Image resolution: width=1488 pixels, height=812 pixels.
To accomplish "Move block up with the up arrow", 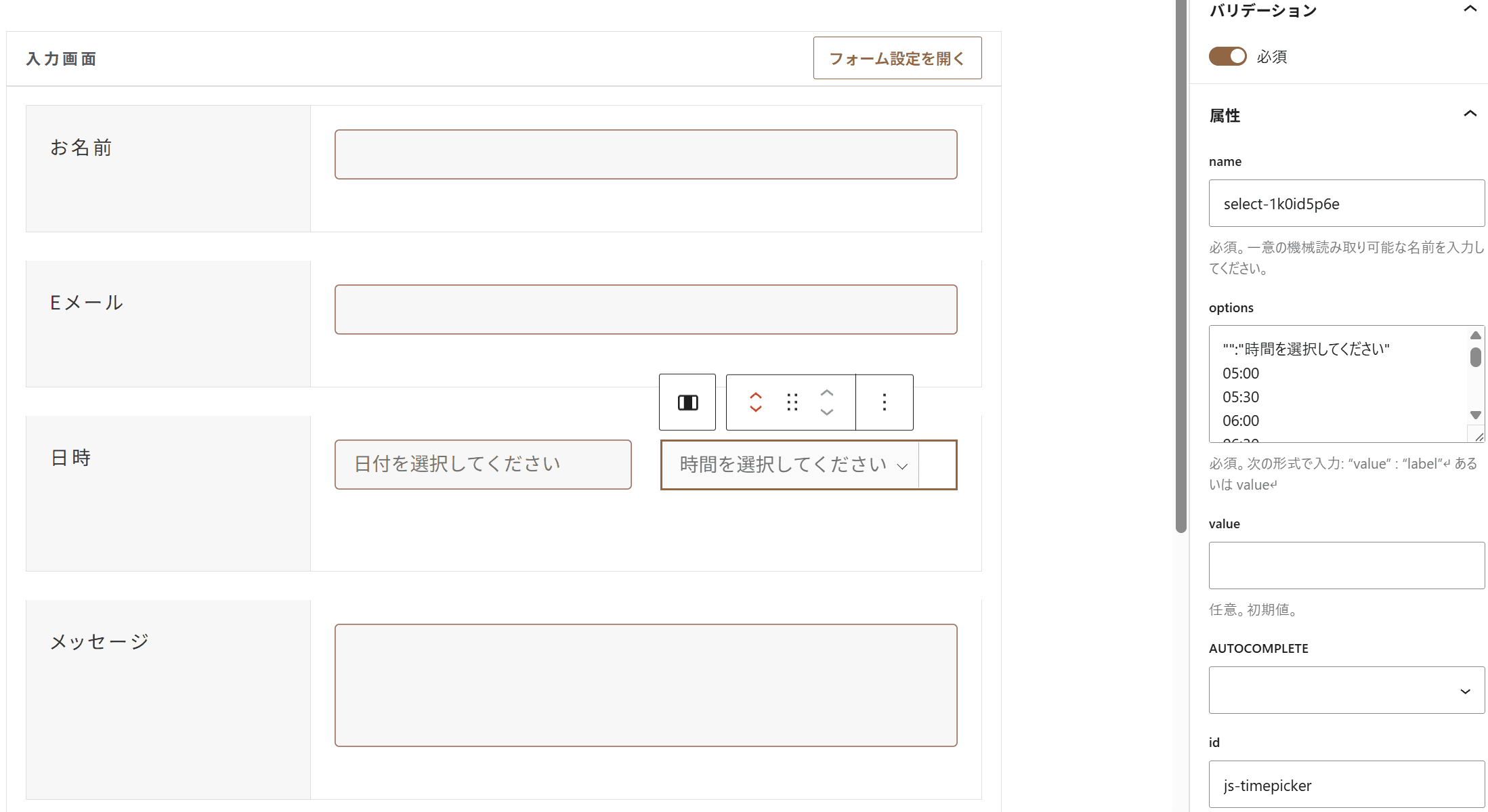I will (x=827, y=393).
